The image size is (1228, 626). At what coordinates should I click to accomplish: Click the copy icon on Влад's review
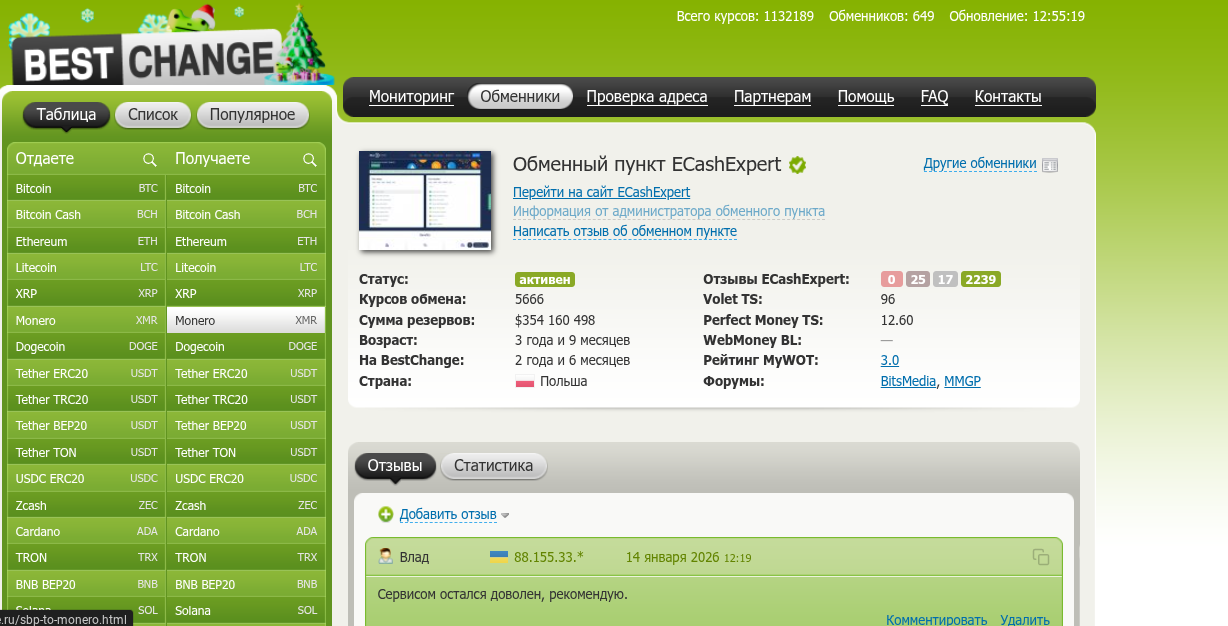(x=1040, y=557)
